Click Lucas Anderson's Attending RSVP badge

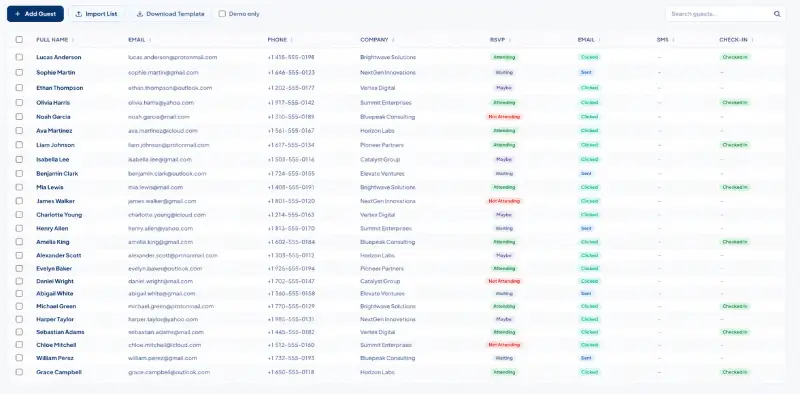(504, 57)
